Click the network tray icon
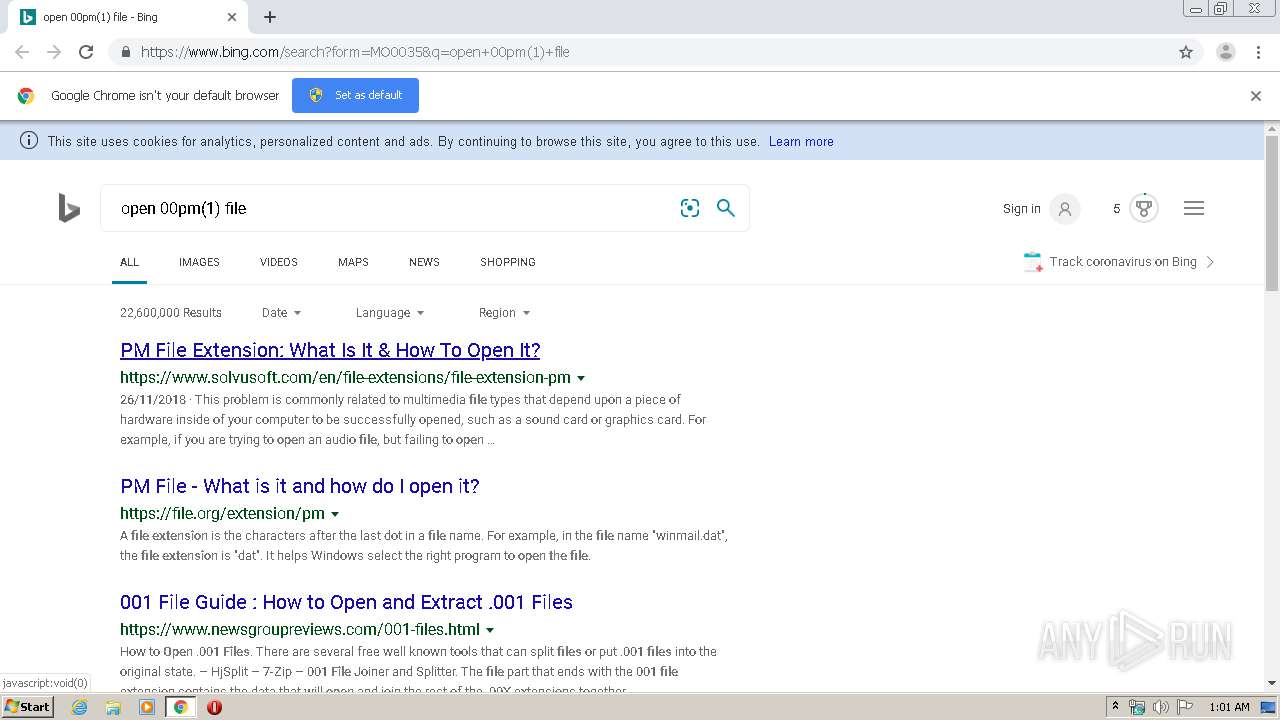 tap(1137, 707)
